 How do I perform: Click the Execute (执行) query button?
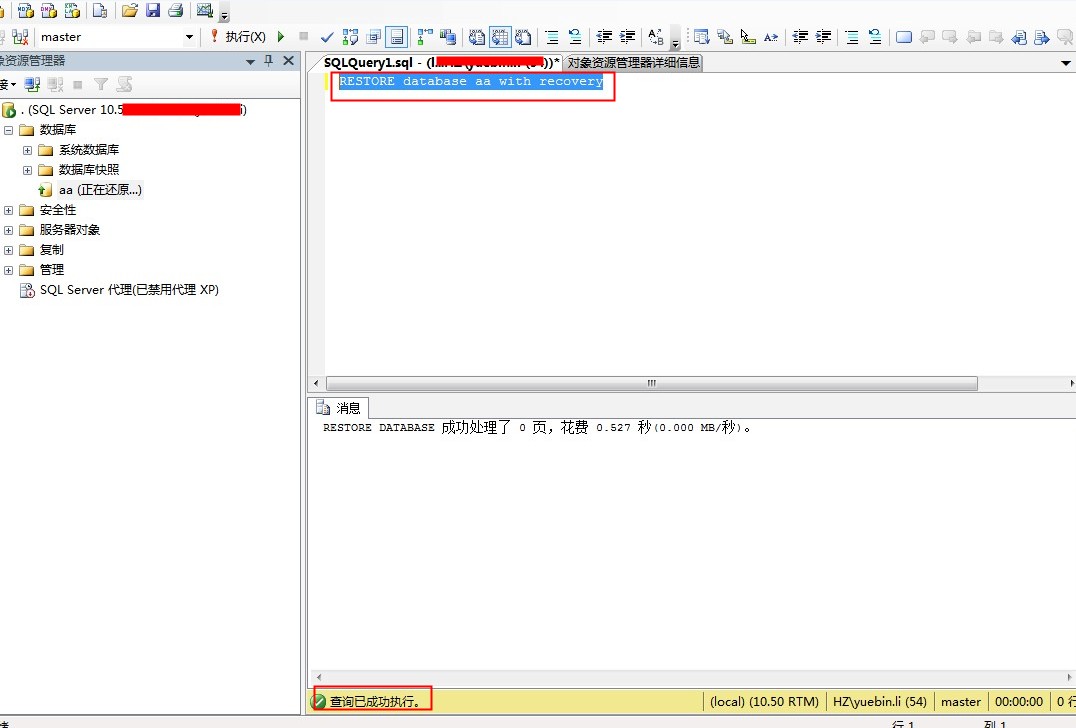(x=238, y=37)
